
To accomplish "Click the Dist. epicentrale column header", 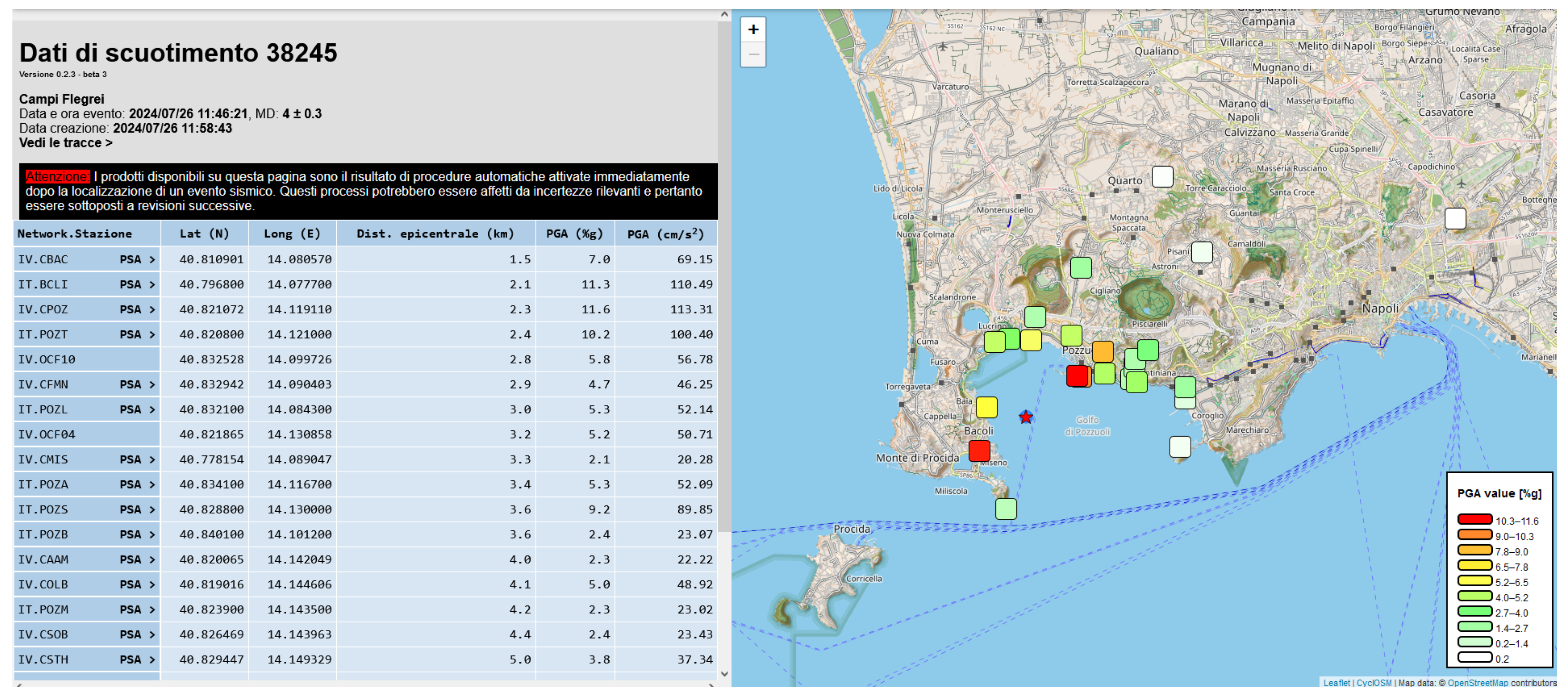I will (435, 234).
